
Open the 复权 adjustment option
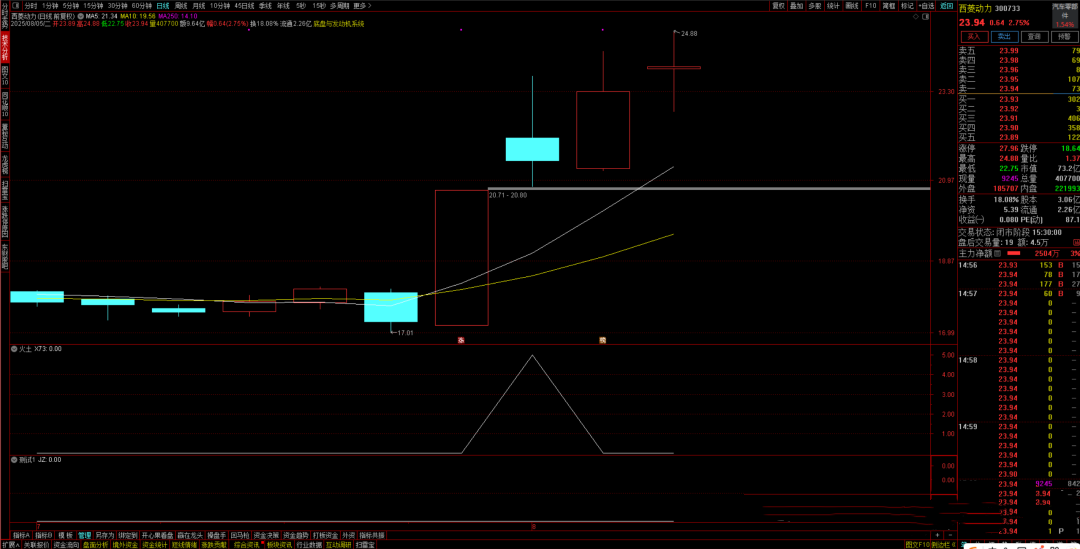pos(778,6)
